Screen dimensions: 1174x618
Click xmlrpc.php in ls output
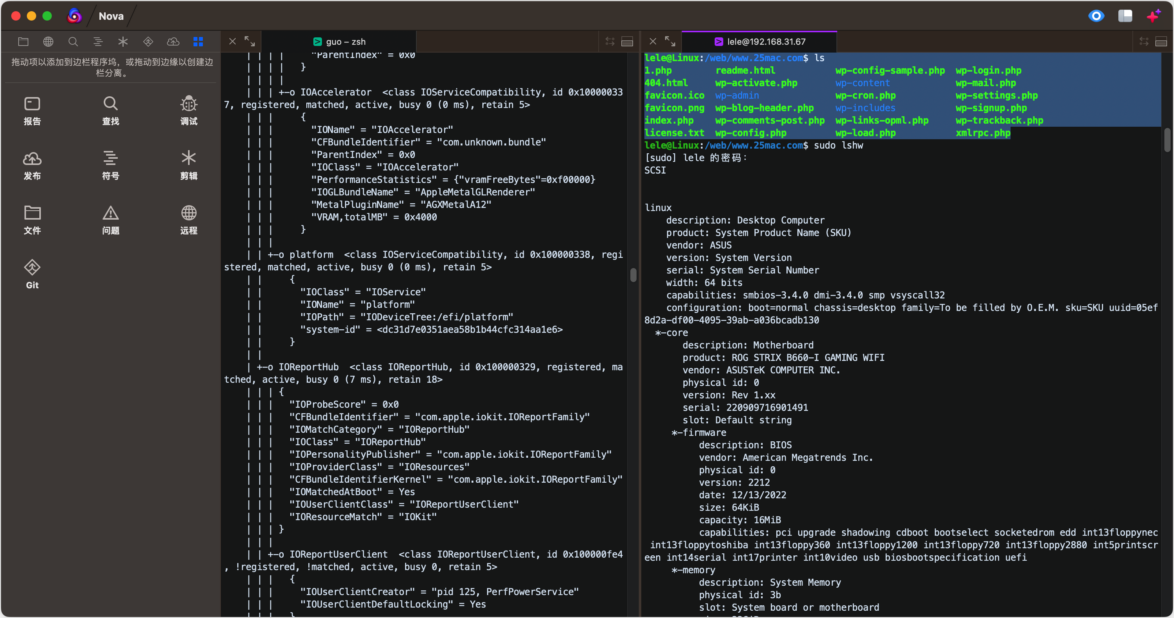[x=983, y=133]
